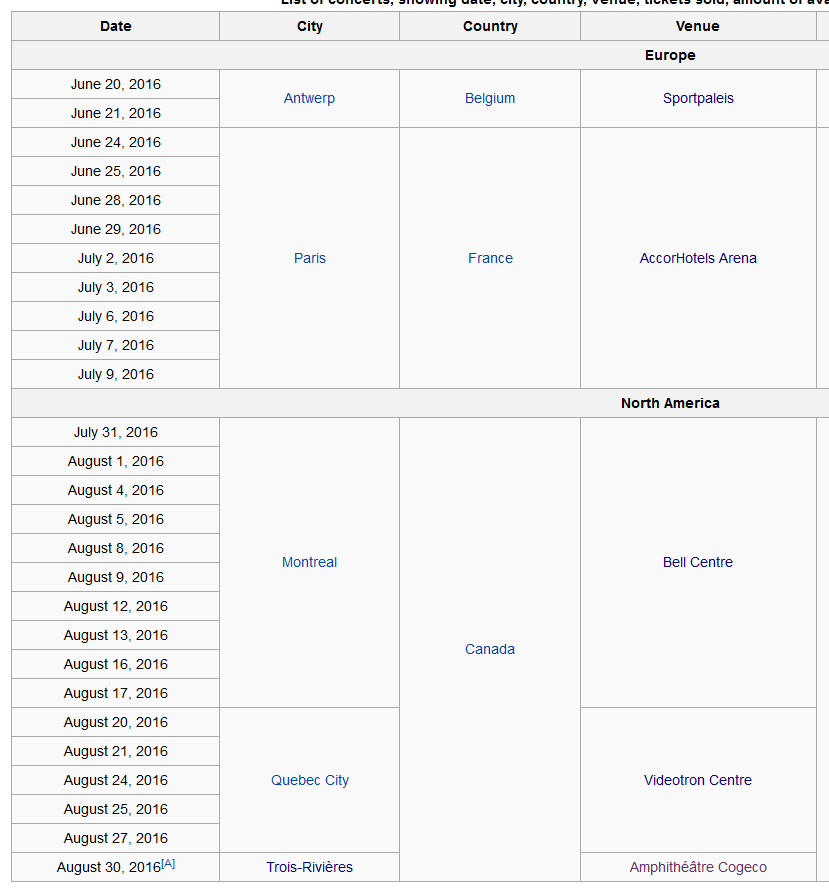
Task: Select the August 30, 2016 date text
Action: click(109, 868)
